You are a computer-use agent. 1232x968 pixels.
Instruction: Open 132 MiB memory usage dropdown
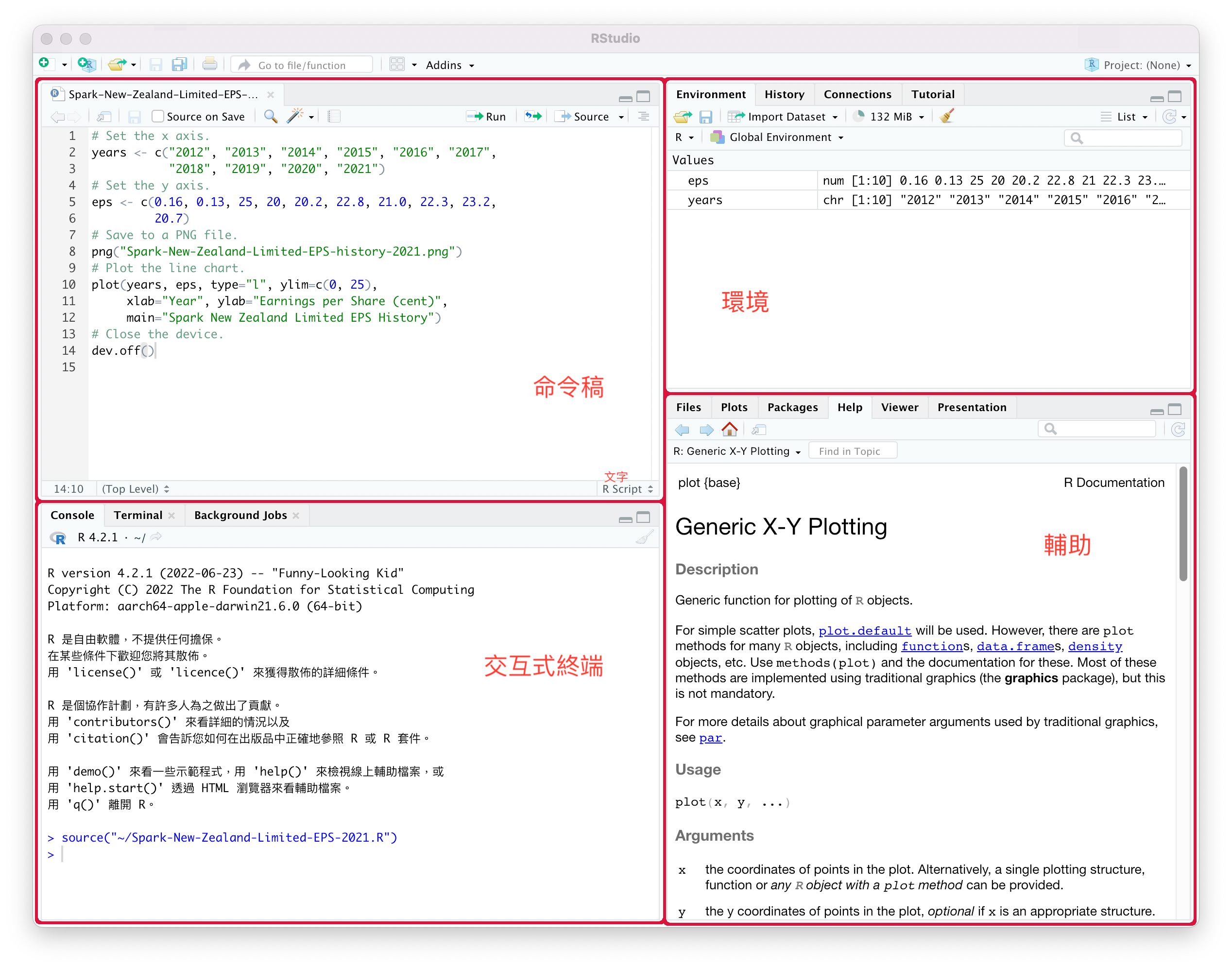tap(890, 117)
